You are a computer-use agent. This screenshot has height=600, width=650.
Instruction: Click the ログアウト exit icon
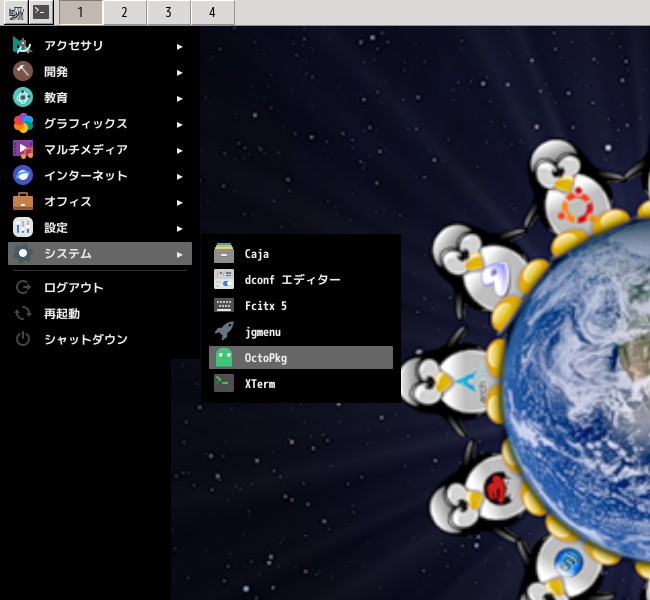pos(23,287)
